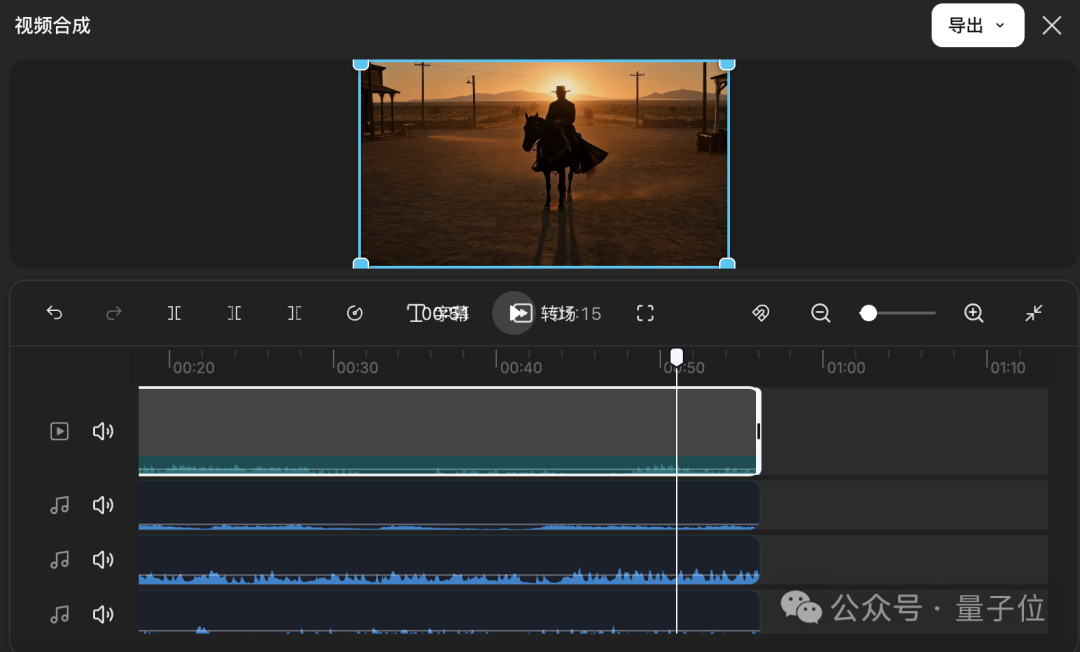
Task: Mute the video track speaker
Action: pos(103,431)
